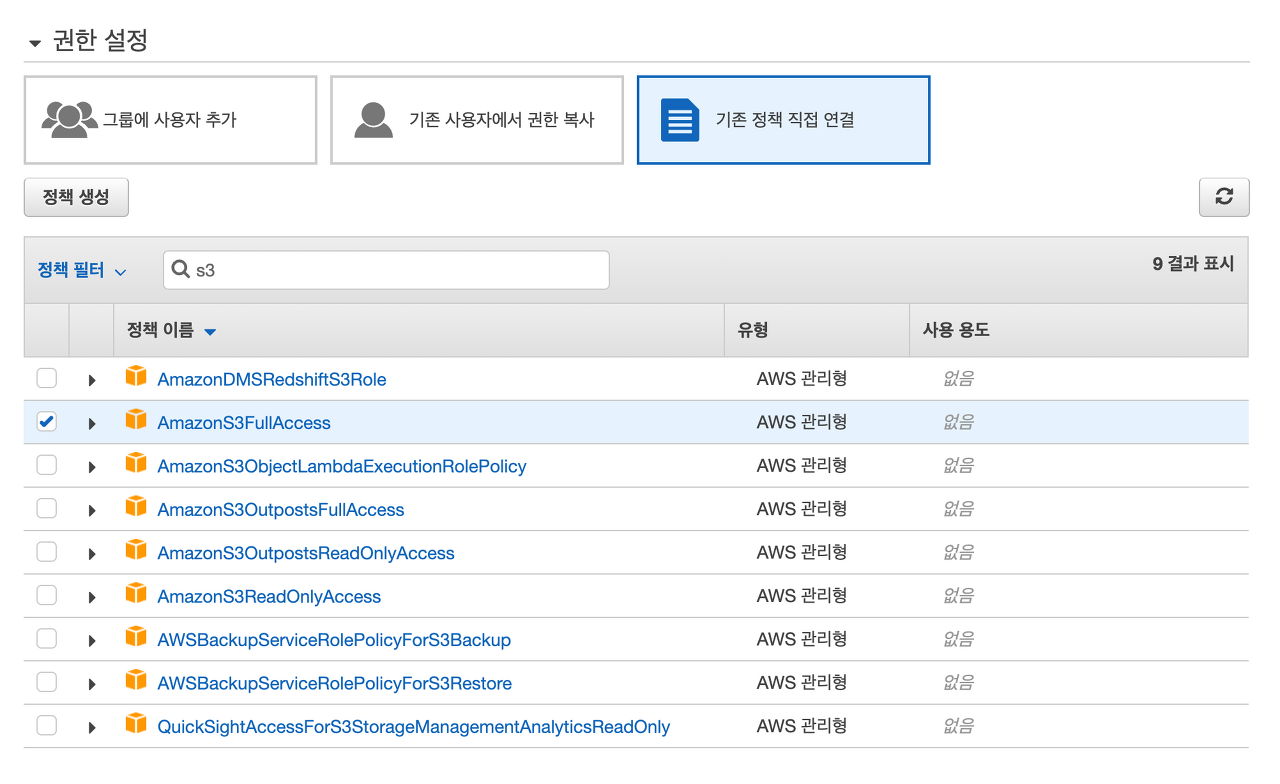Click policy icon beside AmazonS3OutpostsReadOnlyAccess
Screen dimensions: 1280x784
click(136, 550)
